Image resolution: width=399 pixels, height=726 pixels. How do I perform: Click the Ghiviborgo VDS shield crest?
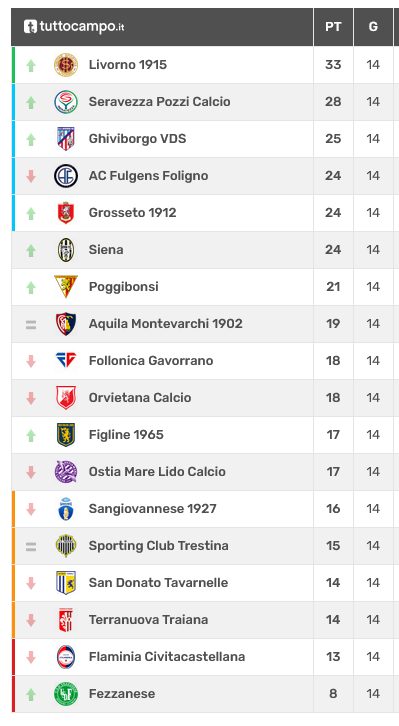[x=66, y=138]
